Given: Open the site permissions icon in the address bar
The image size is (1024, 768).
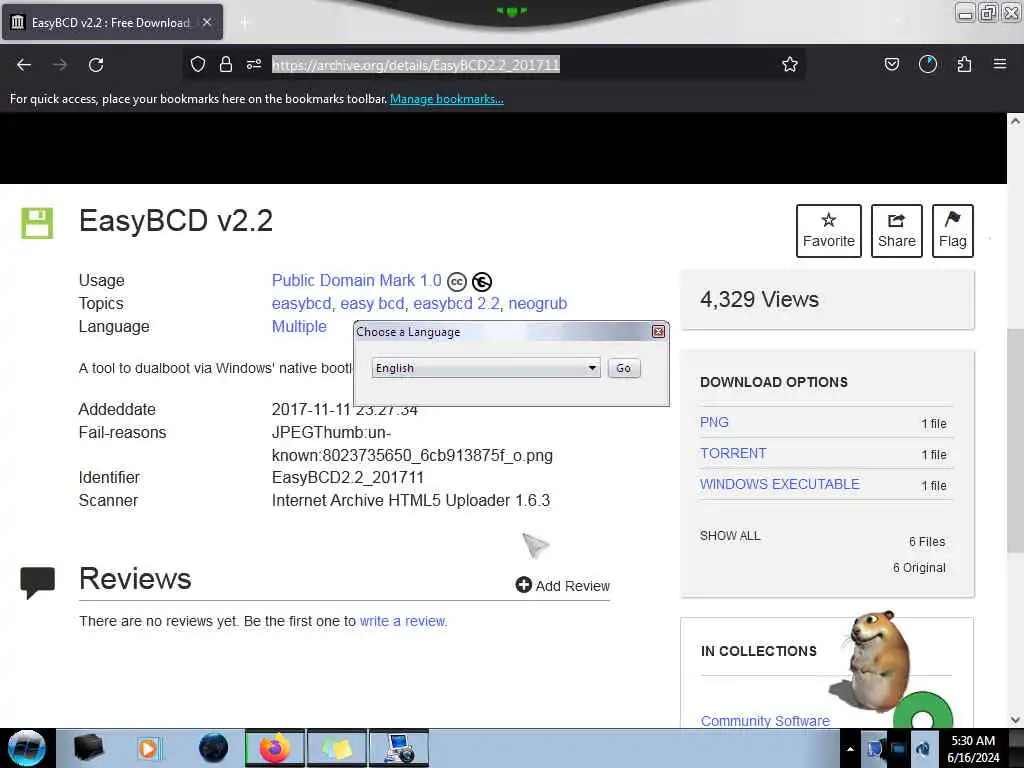Looking at the screenshot, I should click(x=254, y=64).
